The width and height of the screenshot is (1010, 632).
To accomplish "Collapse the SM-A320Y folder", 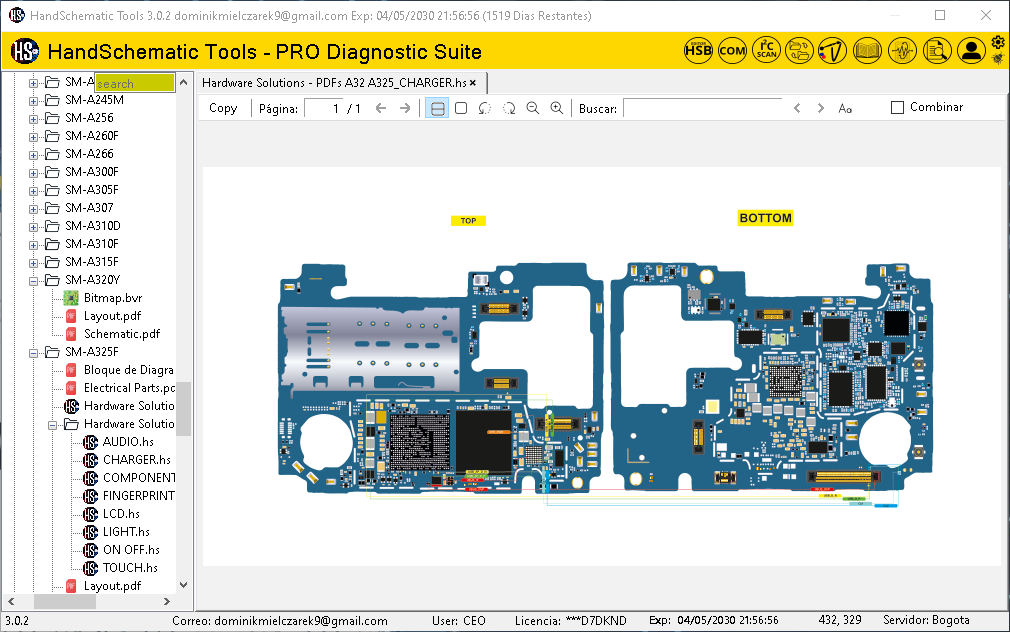I will [33, 281].
